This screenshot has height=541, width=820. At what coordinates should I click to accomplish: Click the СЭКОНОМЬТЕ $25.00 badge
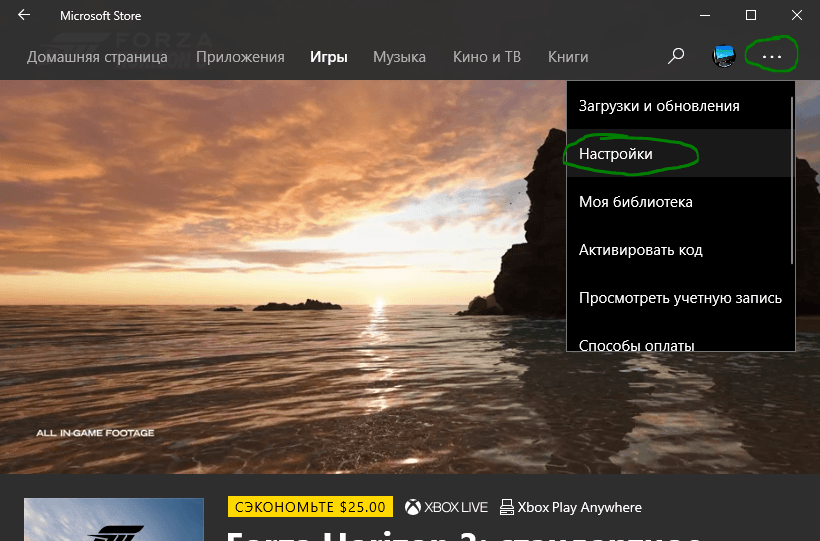310,506
